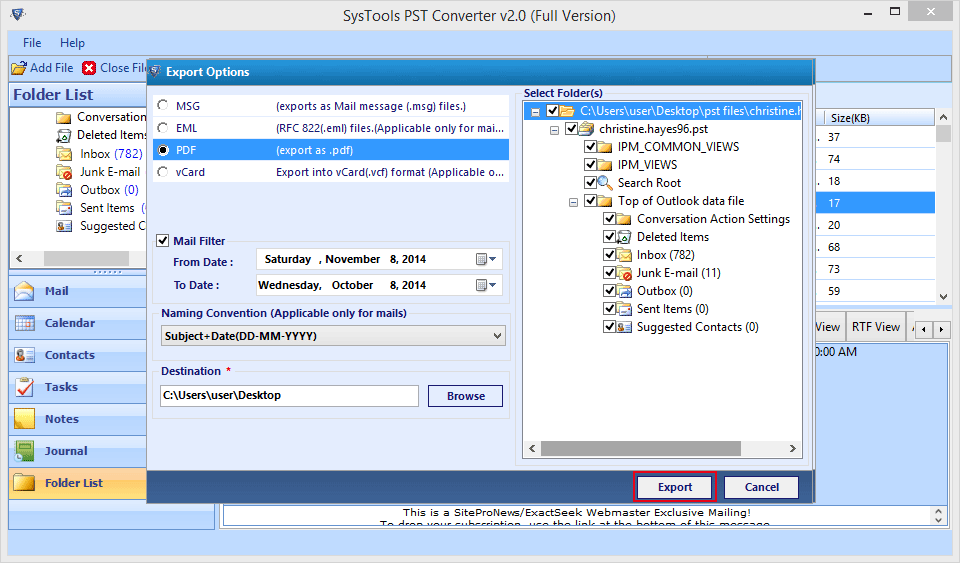
Task: Click the Junk E-mail icon in left Folder List
Action: 64,172
